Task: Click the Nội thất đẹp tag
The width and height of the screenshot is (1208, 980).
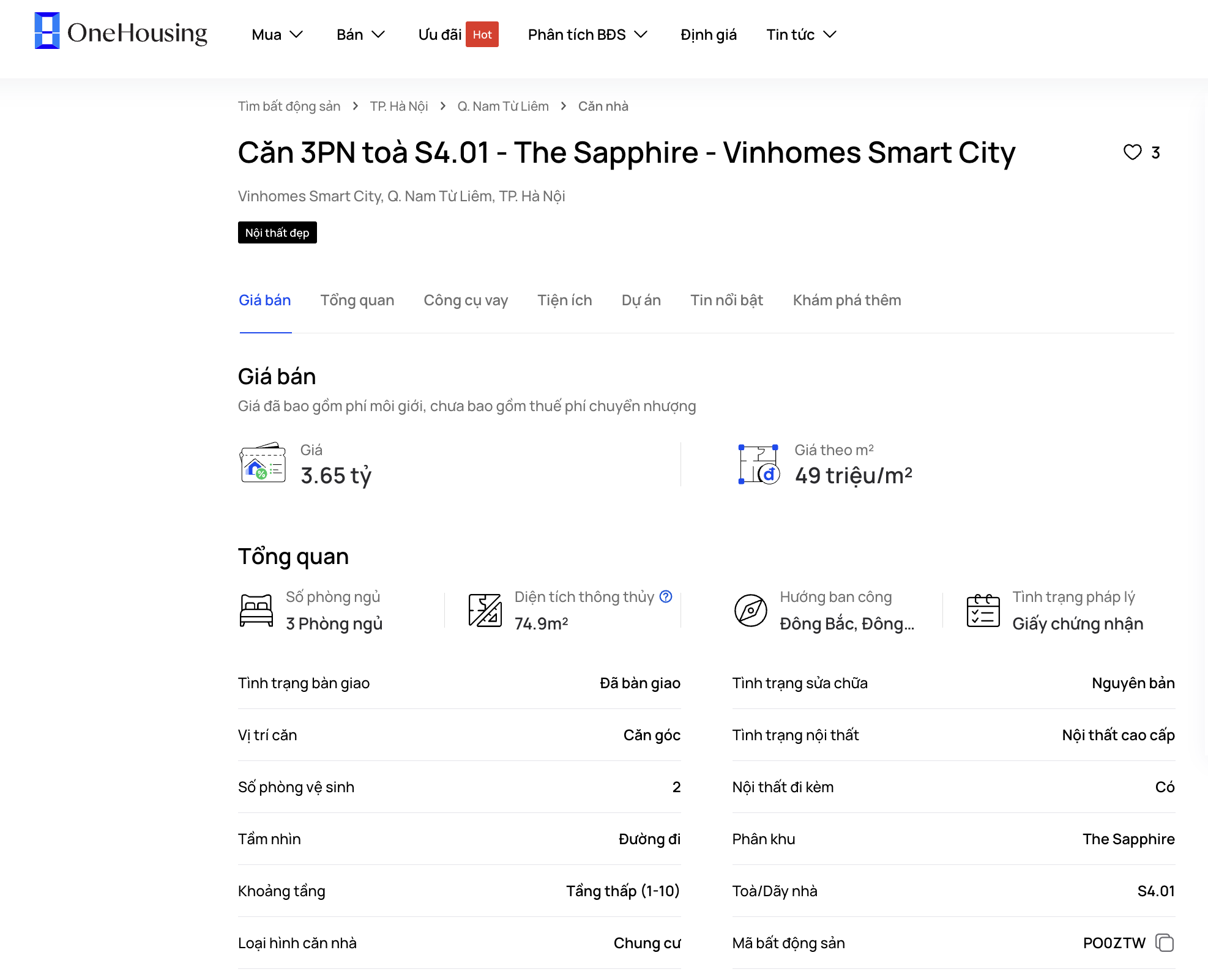Action: pos(277,232)
